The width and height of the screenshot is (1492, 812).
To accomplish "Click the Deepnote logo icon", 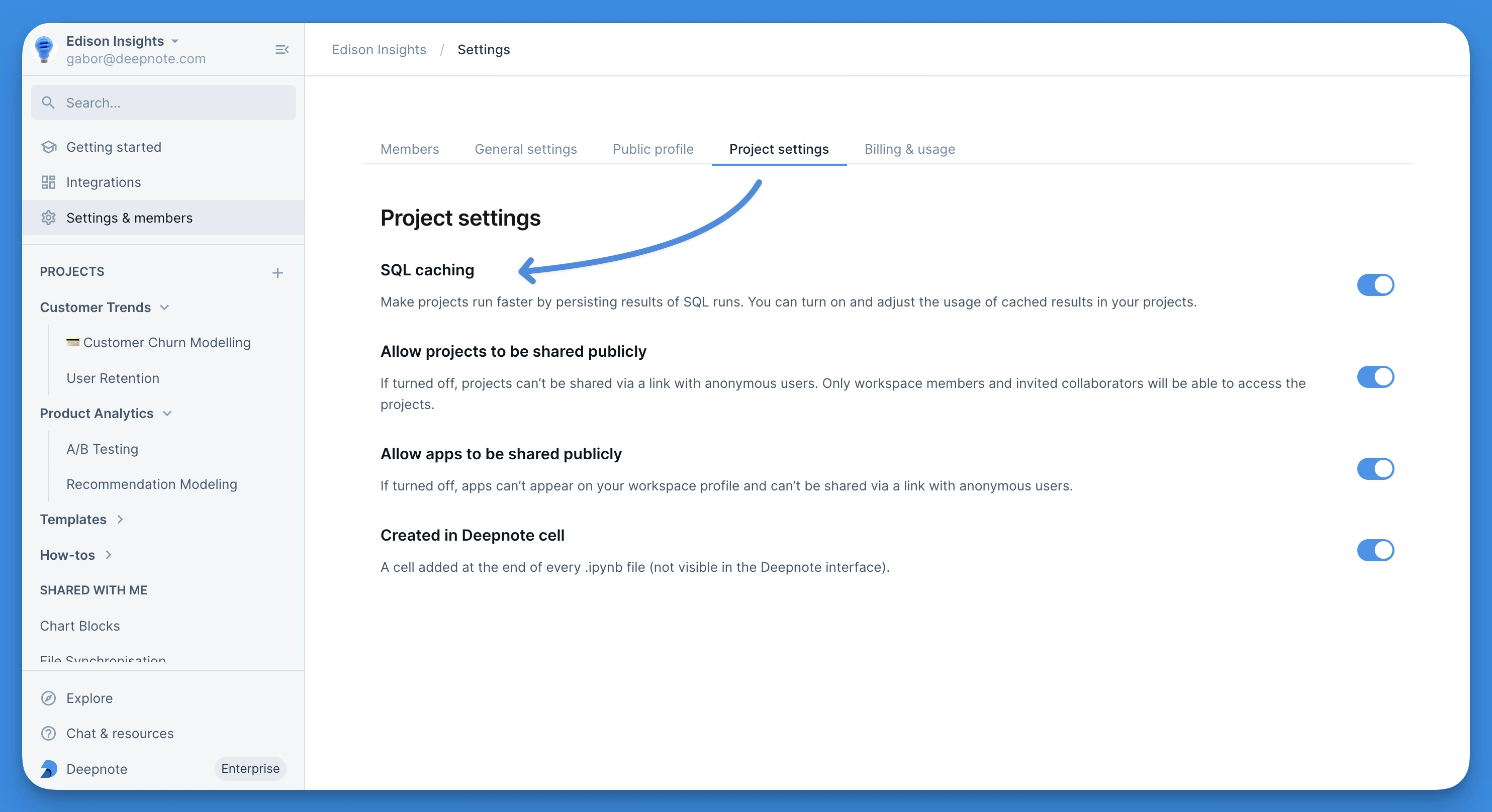I will pyautogui.click(x=49, y=769).
